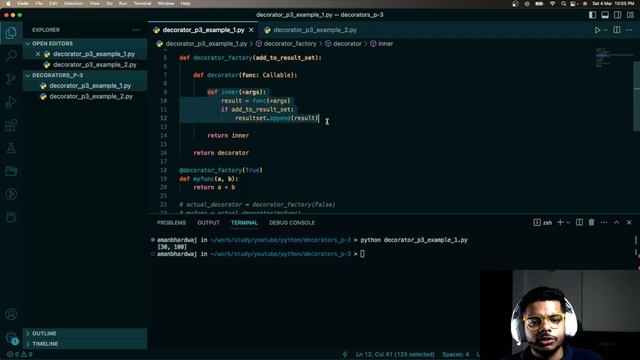
Task: Open decorator_p3_example_2.py in DECORATORS_P-3 folder
Action: pyautogui.click(x=91, y=96)
